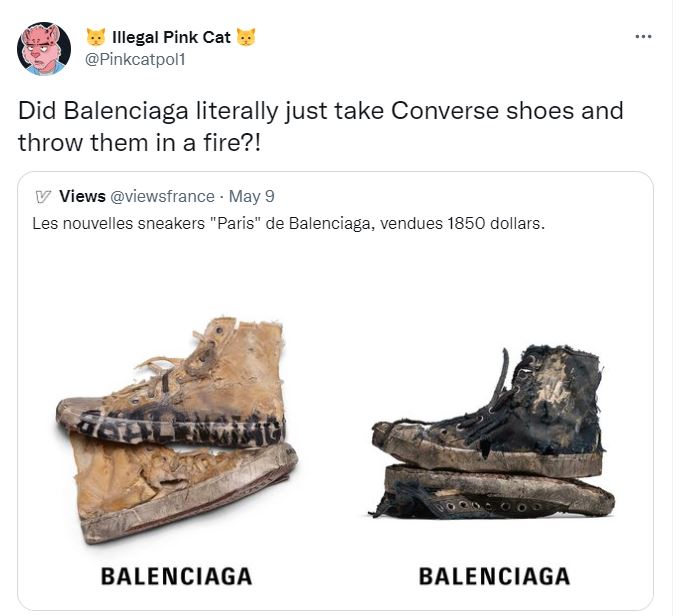
Task: Click the tweet text about Converse shoes
Action: click(x=320, y=127)
